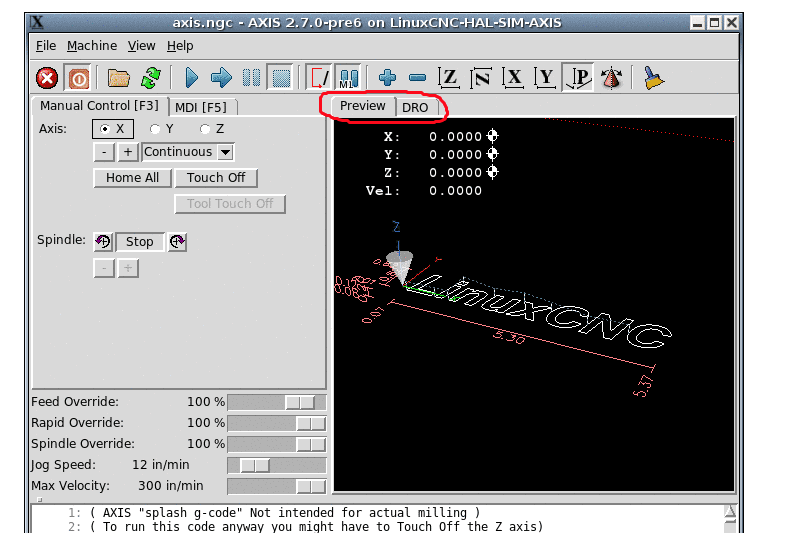Viewport: 787px width, 533px height.
Task: Zoom out with the minus icon
Action: point(417,78)
